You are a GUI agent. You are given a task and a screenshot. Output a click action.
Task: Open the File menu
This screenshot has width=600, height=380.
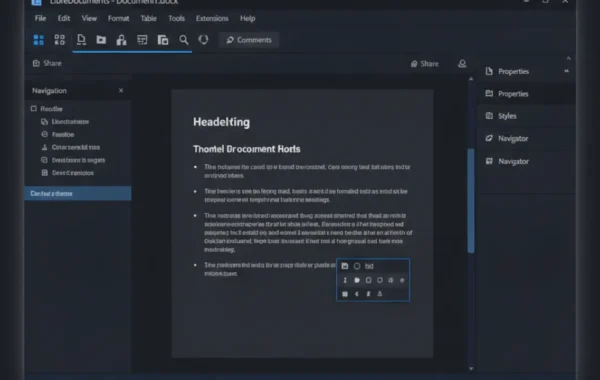pos(40,18)
